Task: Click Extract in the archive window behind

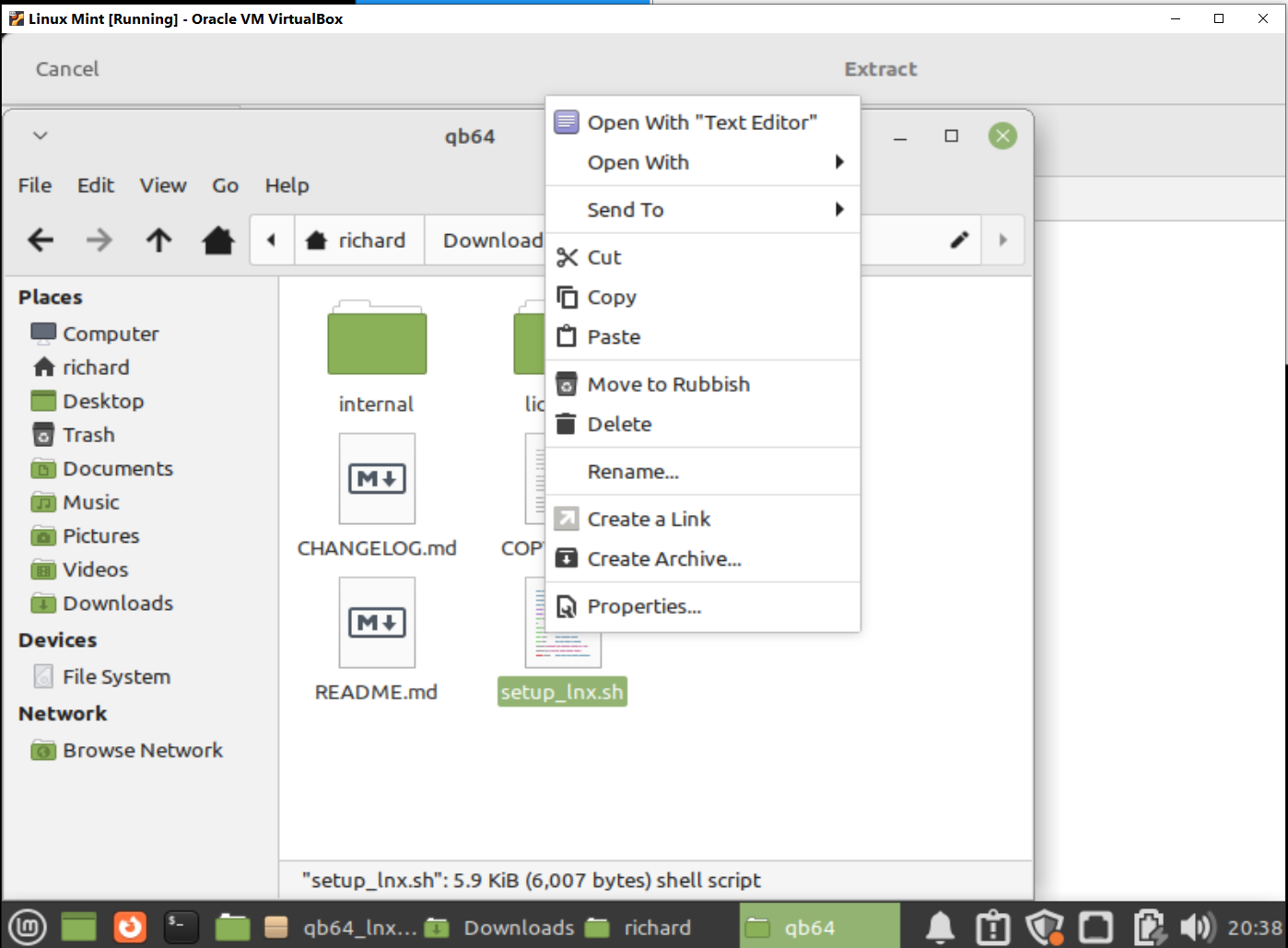Action: coord(881,69)
